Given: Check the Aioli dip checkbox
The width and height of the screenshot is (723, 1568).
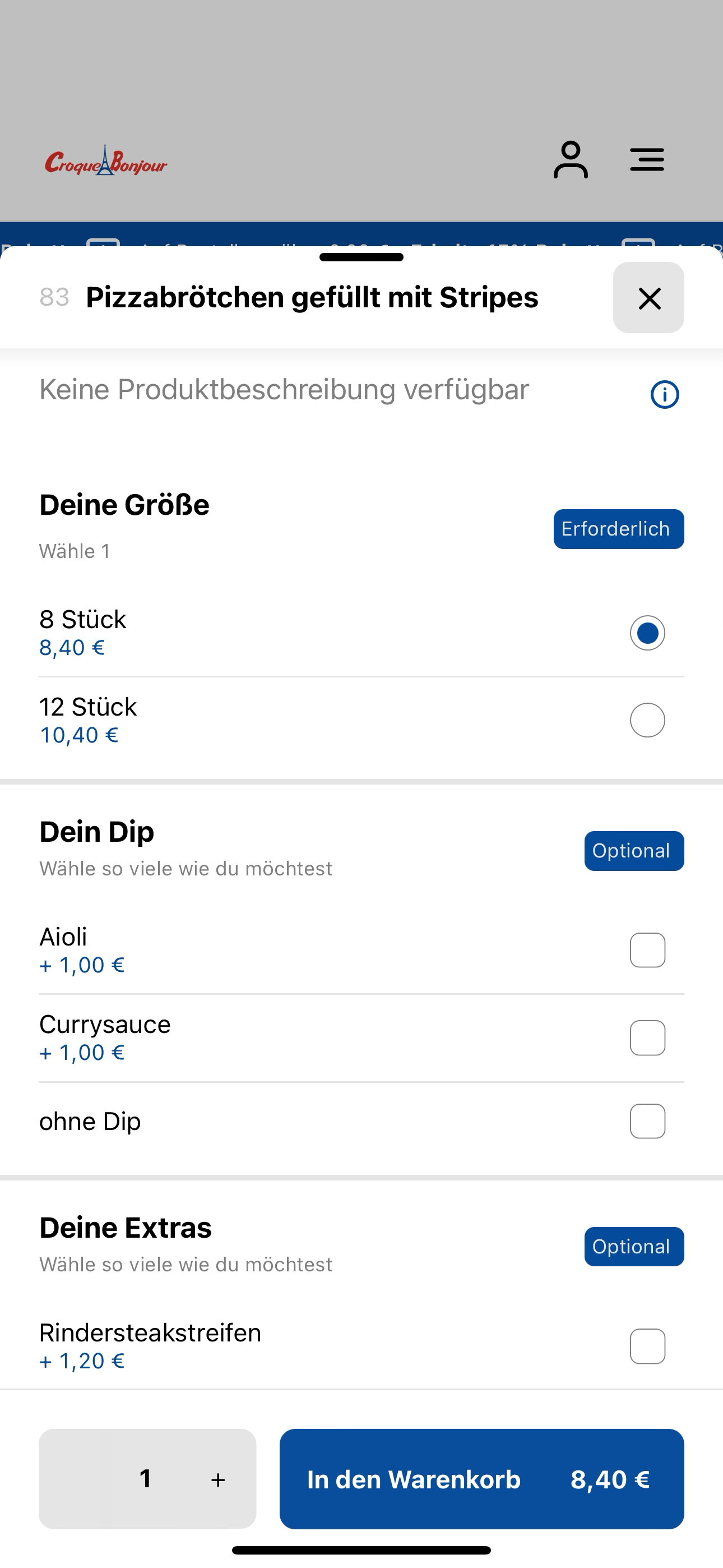Looking at the screenshot, I should (647, 950).
